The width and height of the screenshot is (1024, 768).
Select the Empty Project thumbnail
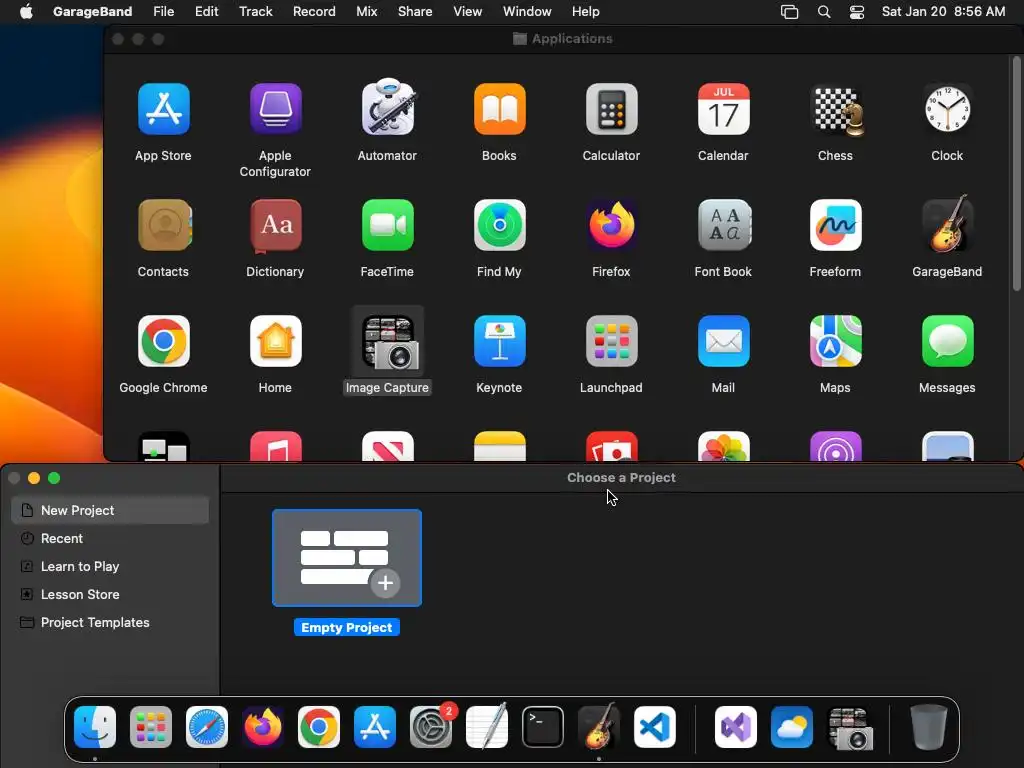[347, 558]
